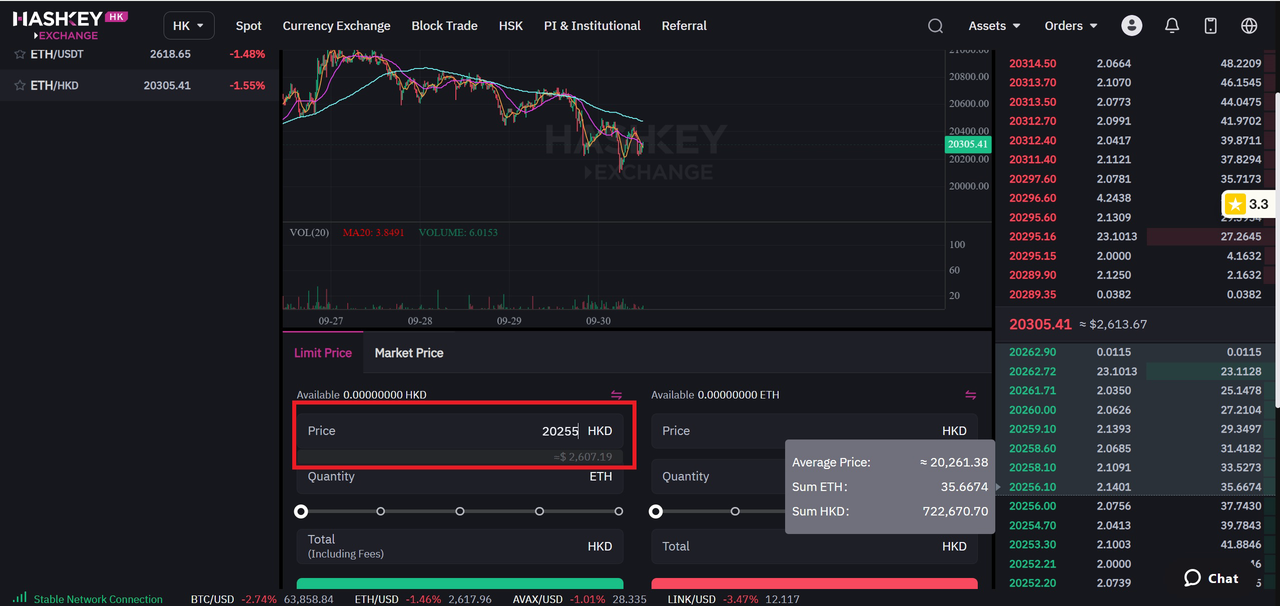Image resolution: width=1280 pixels, height=606 pixels.
Task: Switch to Market Price tab
Action: (x=408, y=353)
